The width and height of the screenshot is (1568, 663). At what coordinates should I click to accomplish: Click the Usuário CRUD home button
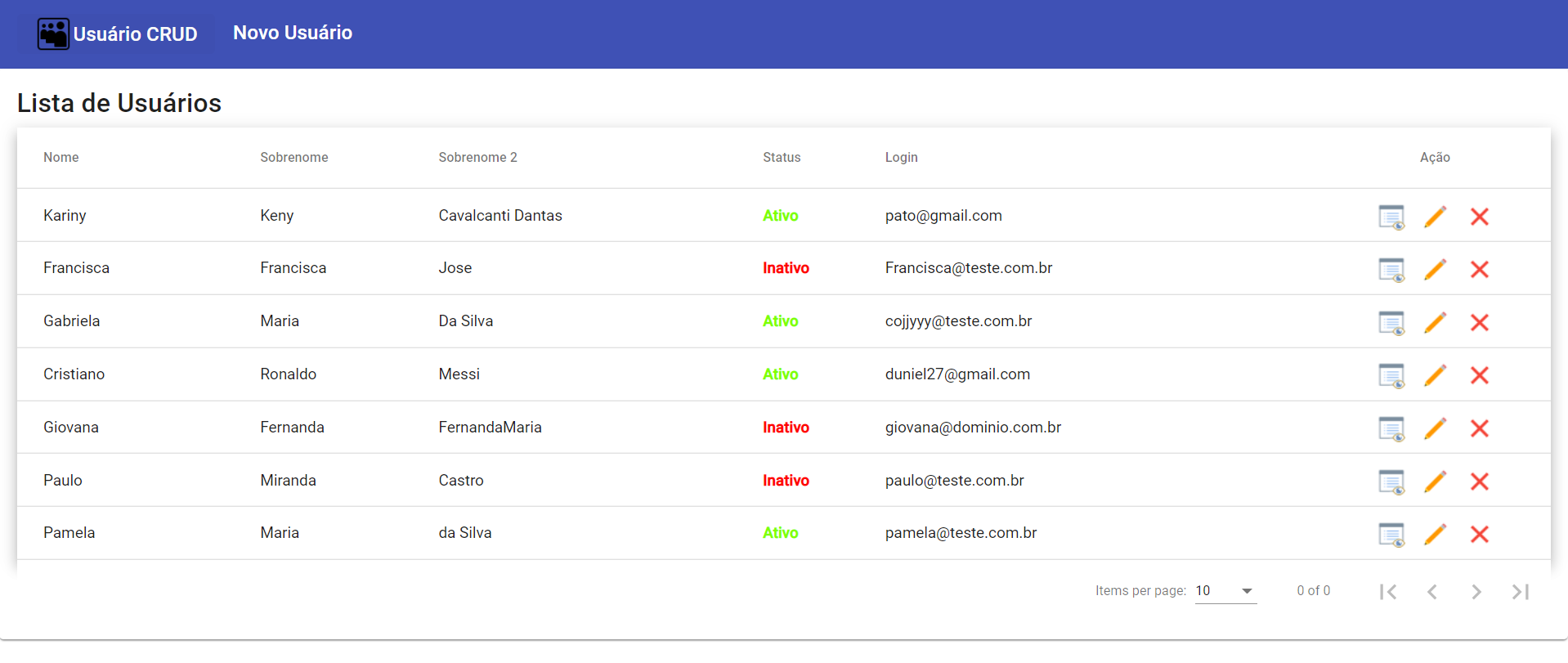(x=117, y=34)
